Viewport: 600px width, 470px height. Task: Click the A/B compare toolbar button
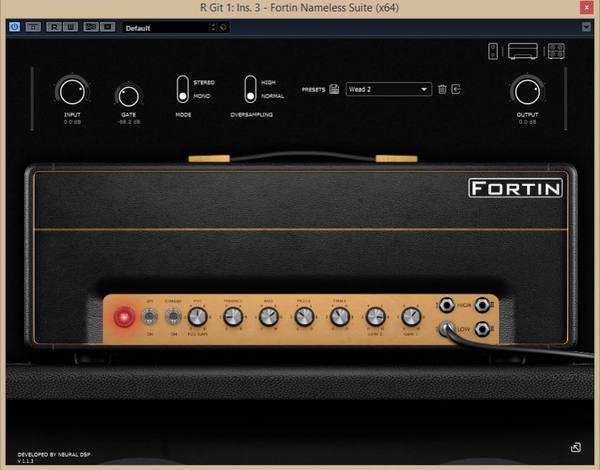click(91, 27)
